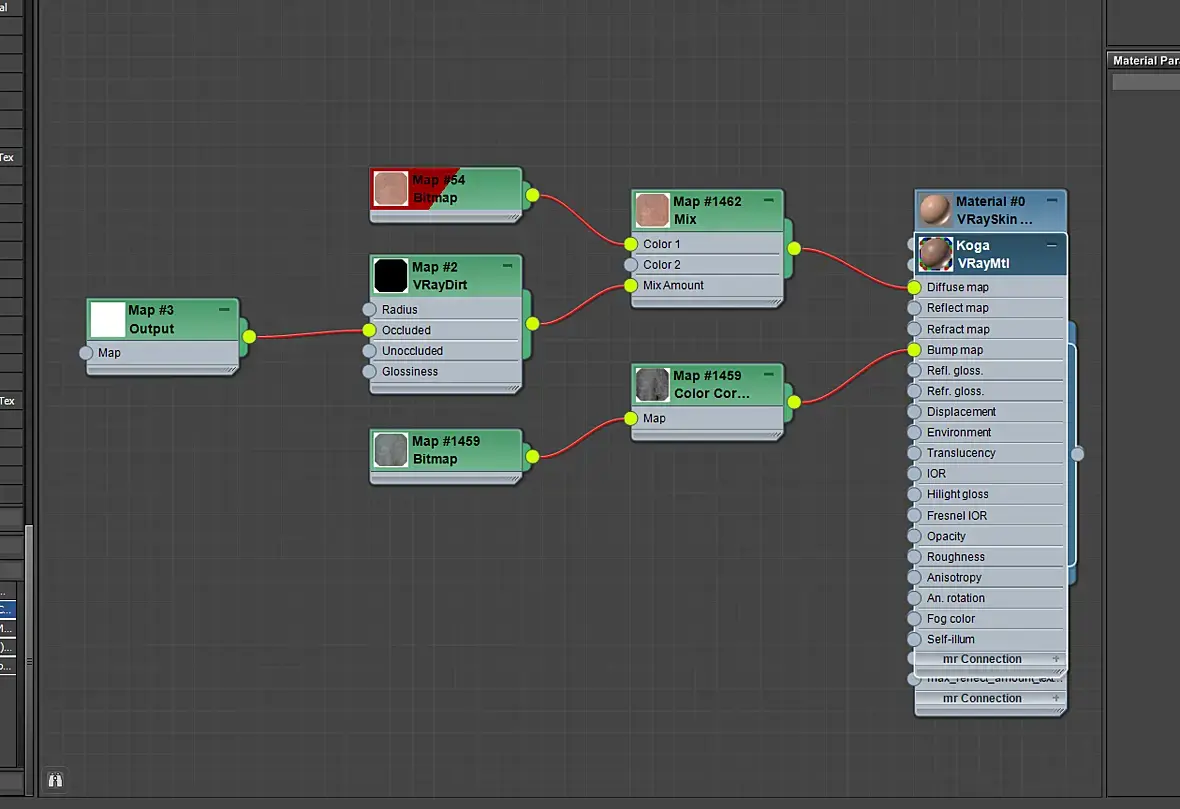Select the Displacement slot on VRayMtl
This screenshot has width=1180, height=809.
coord(990,412)
